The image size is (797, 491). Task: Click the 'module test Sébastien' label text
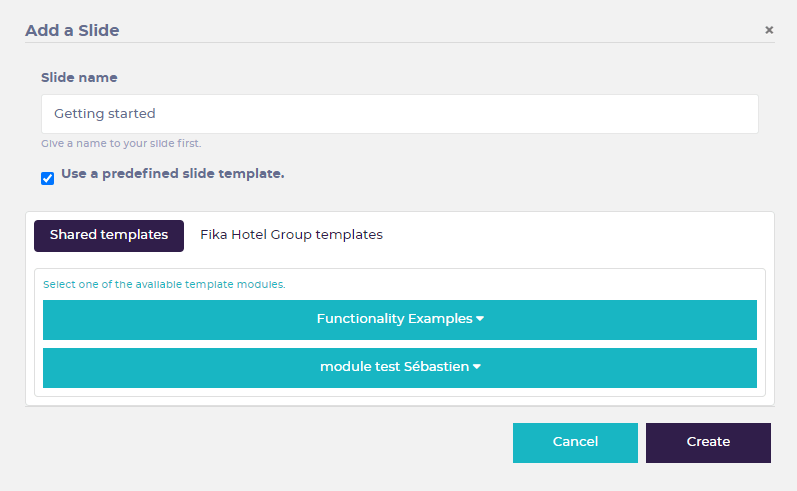click(x=394, y=366)
